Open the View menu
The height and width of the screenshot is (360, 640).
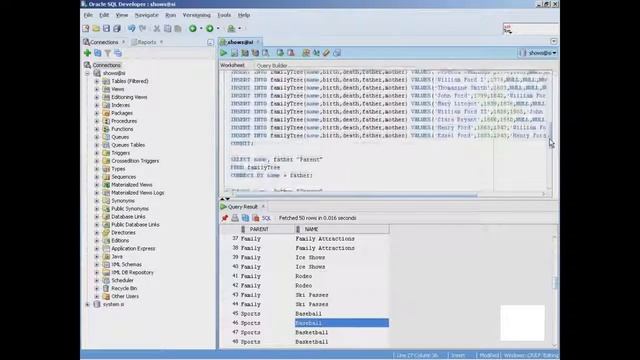coord(122,15)
